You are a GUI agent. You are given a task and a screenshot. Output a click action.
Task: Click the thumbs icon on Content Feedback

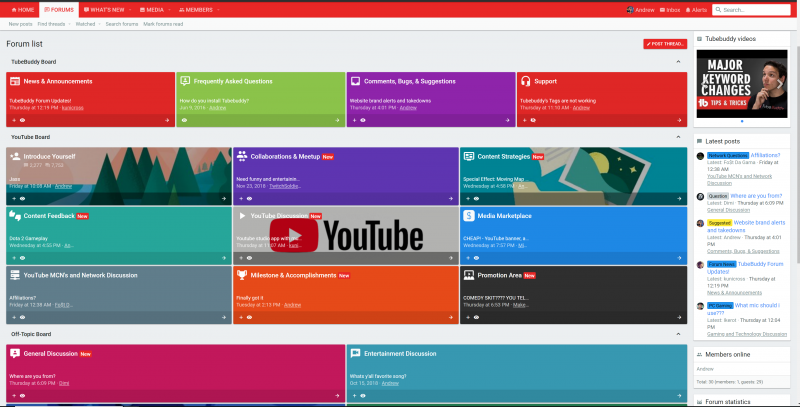[15, 215]
